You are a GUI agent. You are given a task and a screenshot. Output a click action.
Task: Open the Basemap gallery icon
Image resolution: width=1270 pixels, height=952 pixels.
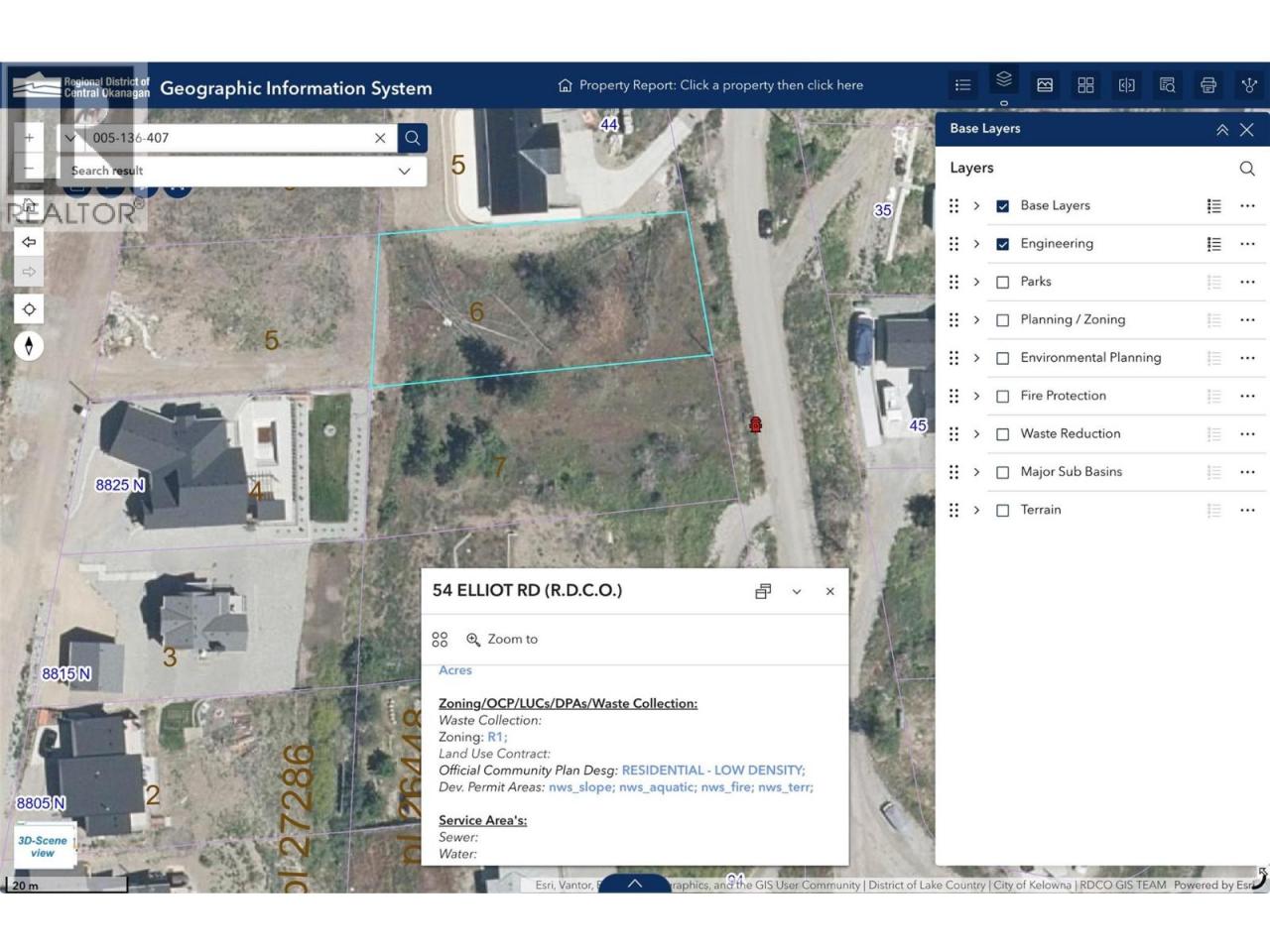coord(1045,85)
